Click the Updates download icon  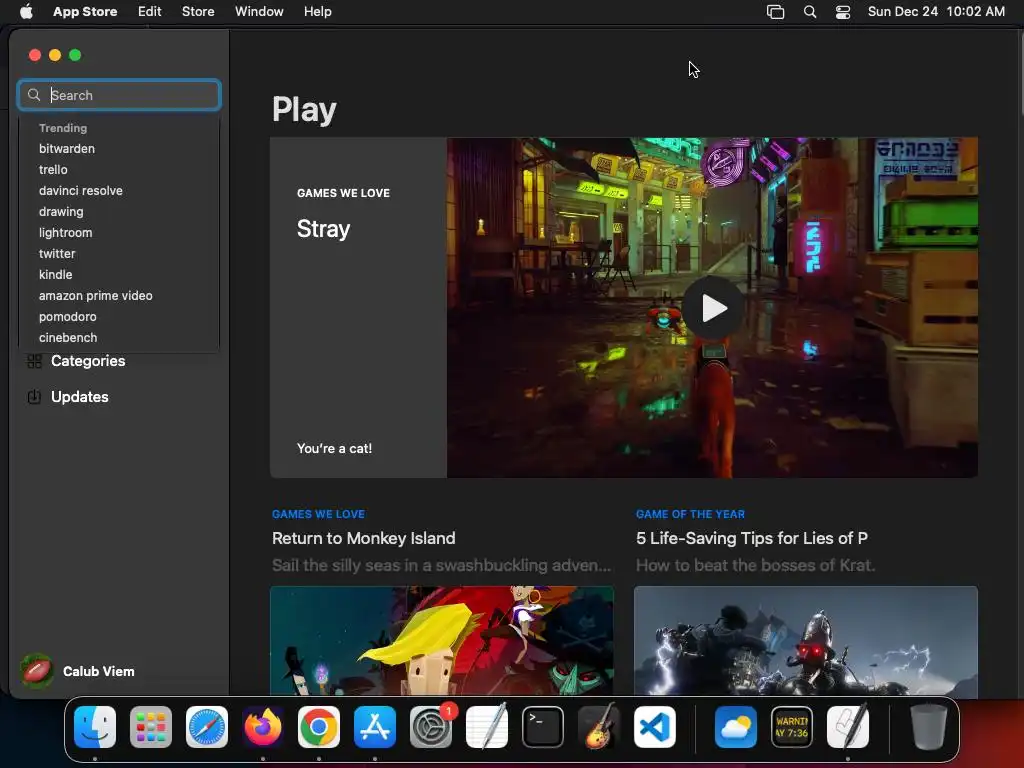point(34,397)
